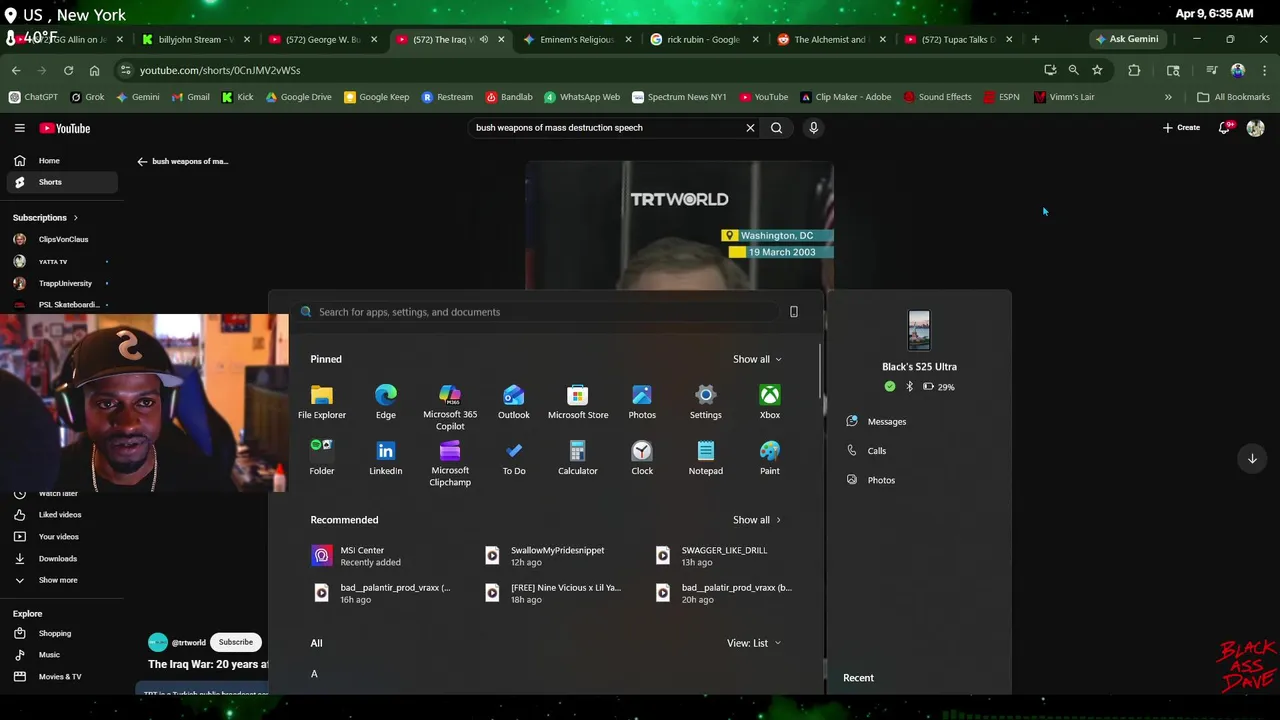Open the YouTube hamburger guide menu

coord(19,128)
